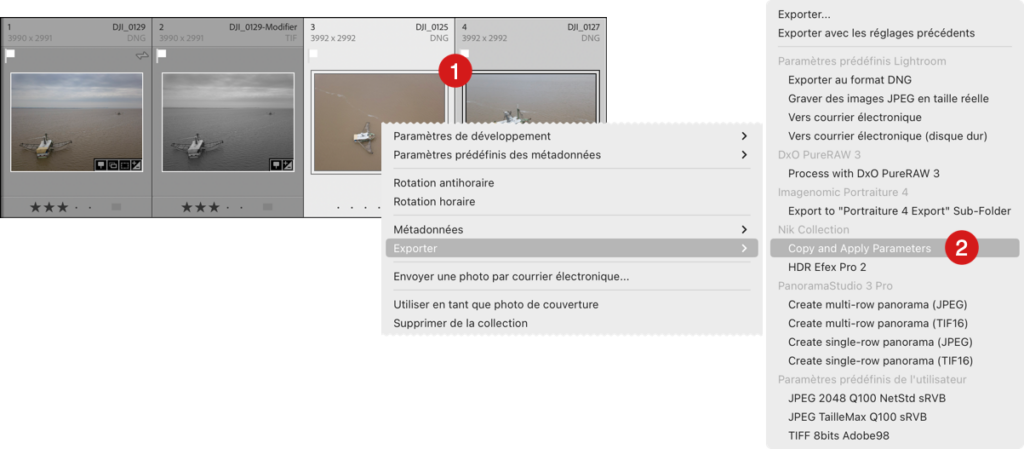Click the DJI_0127 file name label

click(583, 27)
